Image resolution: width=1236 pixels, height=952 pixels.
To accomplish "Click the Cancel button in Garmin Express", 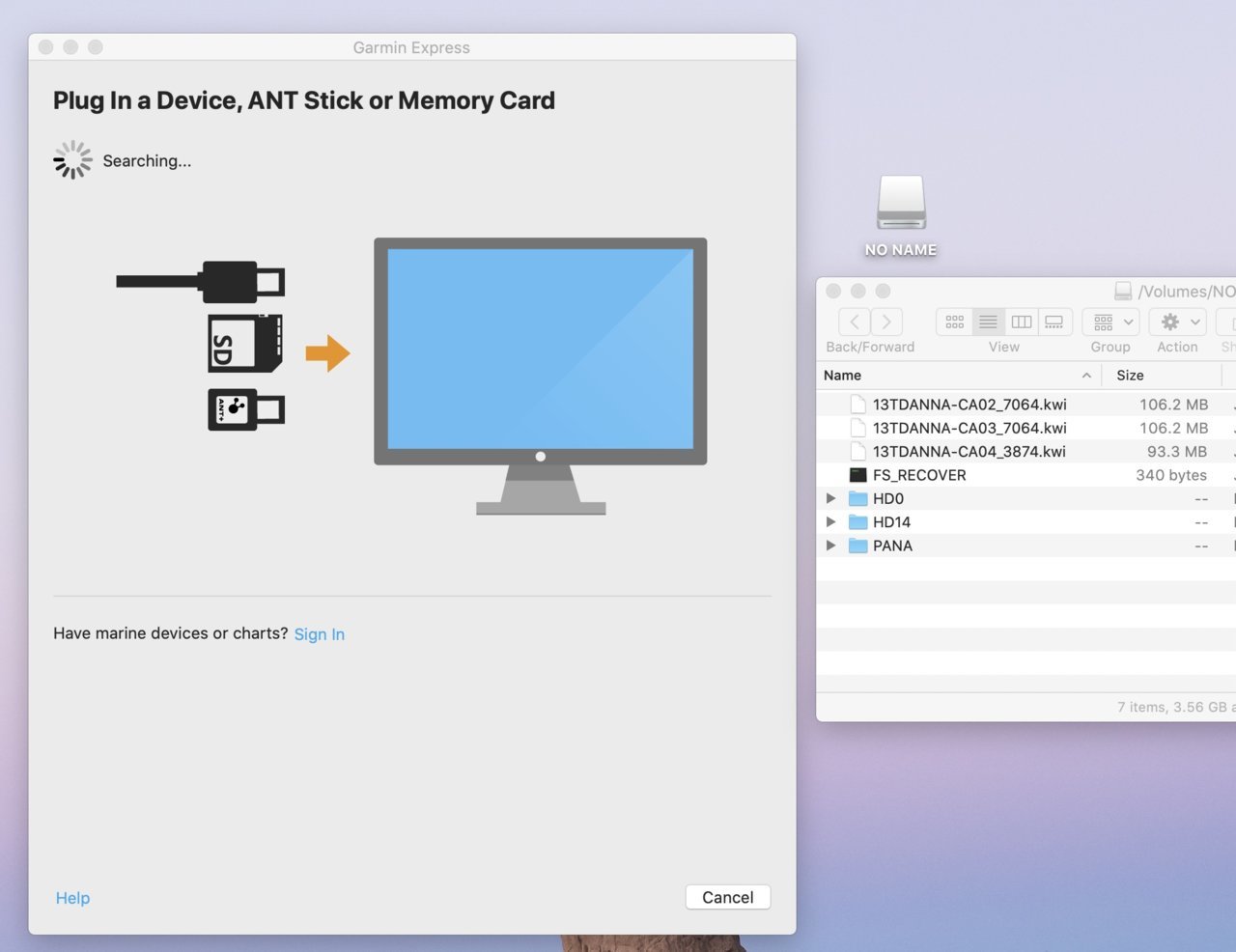I will point(728,897).
